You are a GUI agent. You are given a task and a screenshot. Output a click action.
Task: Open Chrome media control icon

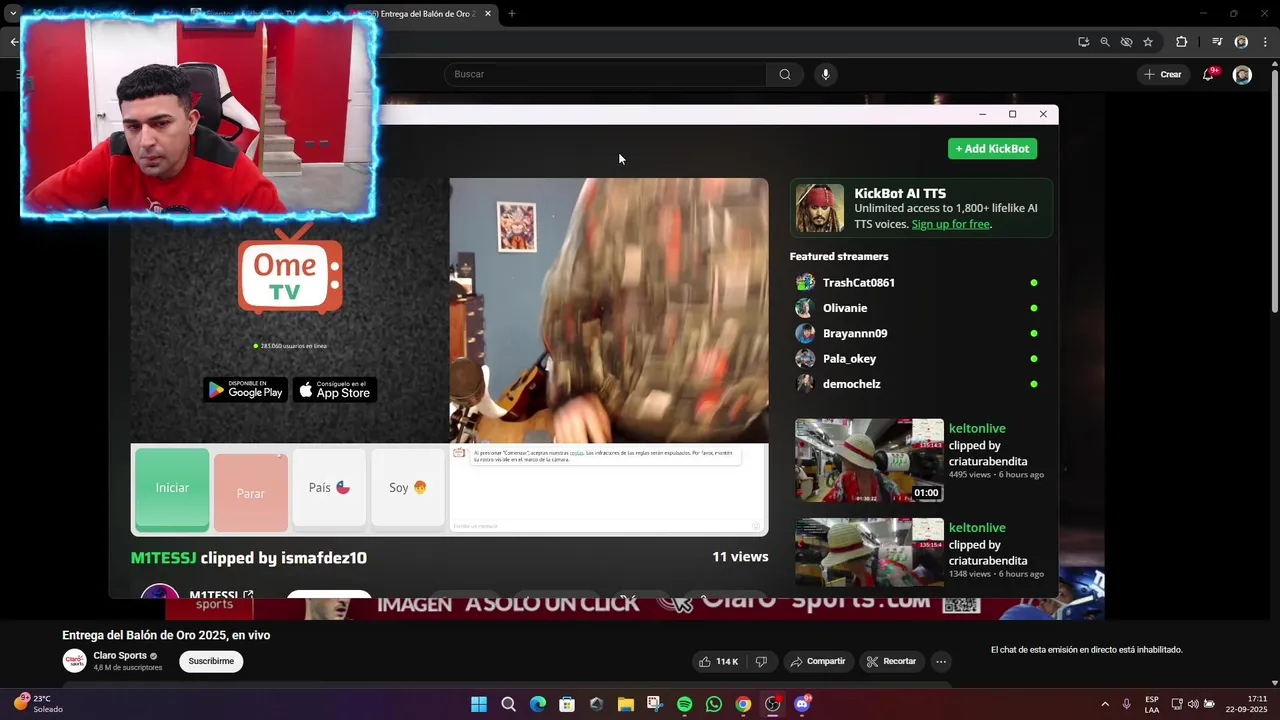[x=1217, y=42]
